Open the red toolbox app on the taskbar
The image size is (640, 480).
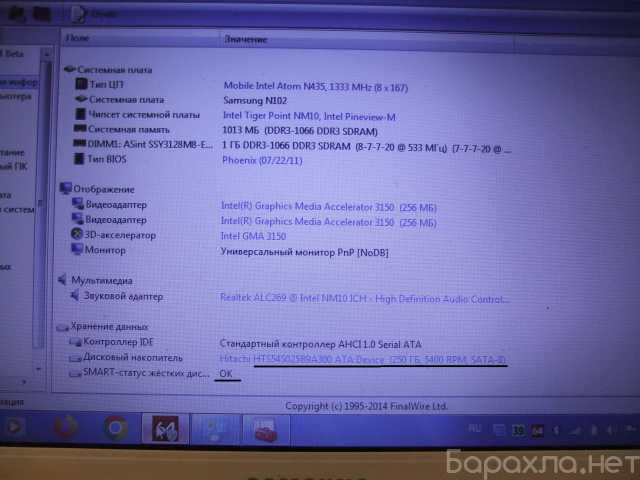(266, 430)
